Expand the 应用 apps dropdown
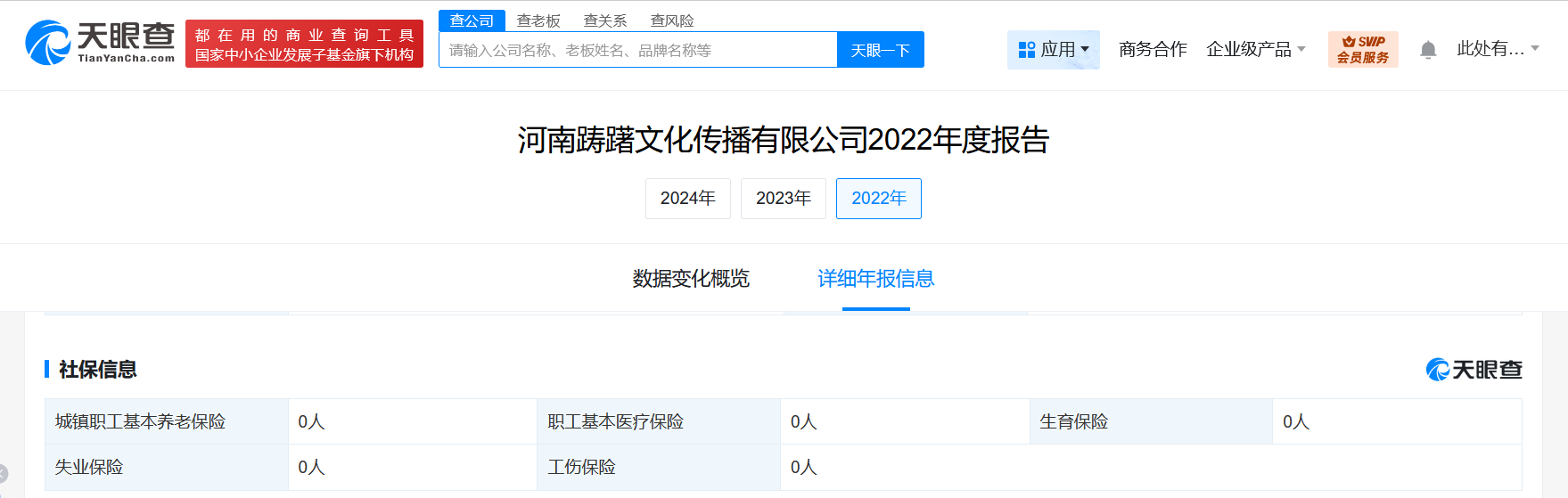The width and height of the screenshot is (1568, 498). pos(1054,50)
